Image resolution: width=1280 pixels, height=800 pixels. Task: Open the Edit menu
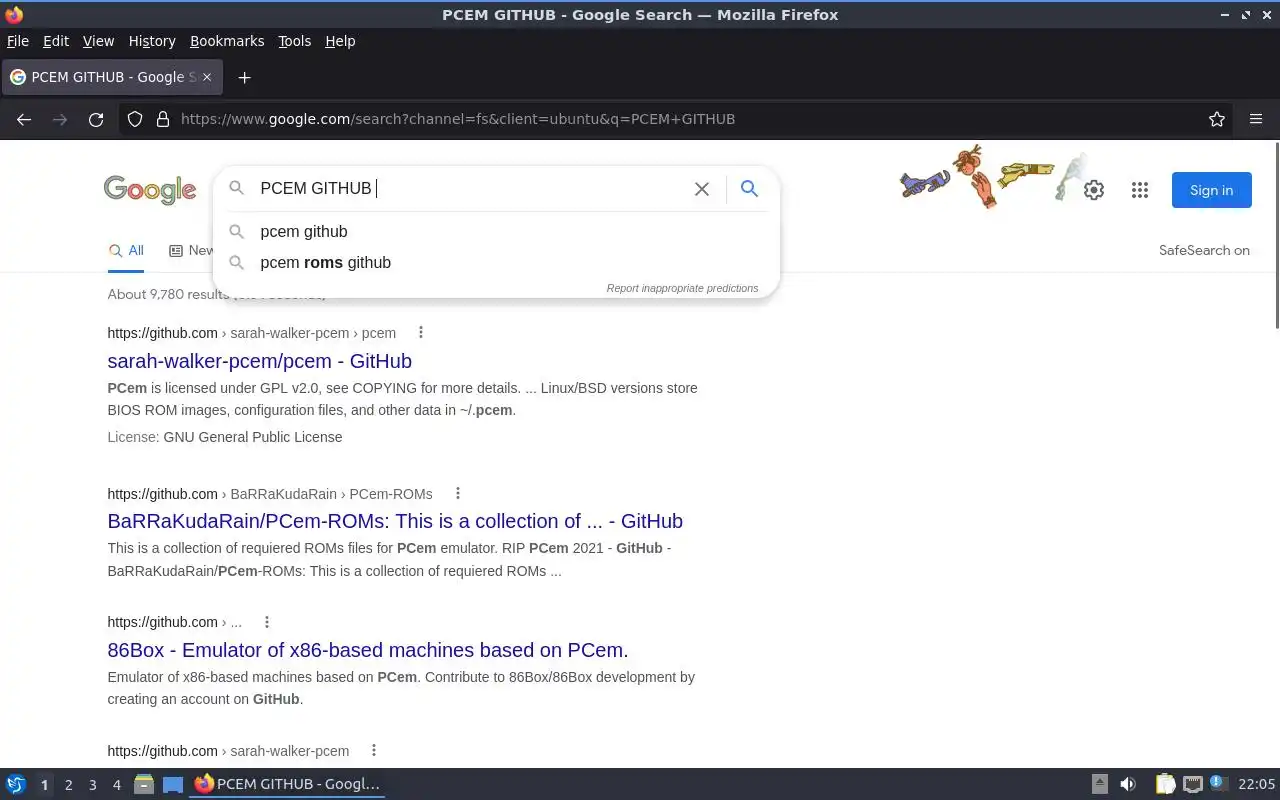point(56,41)
